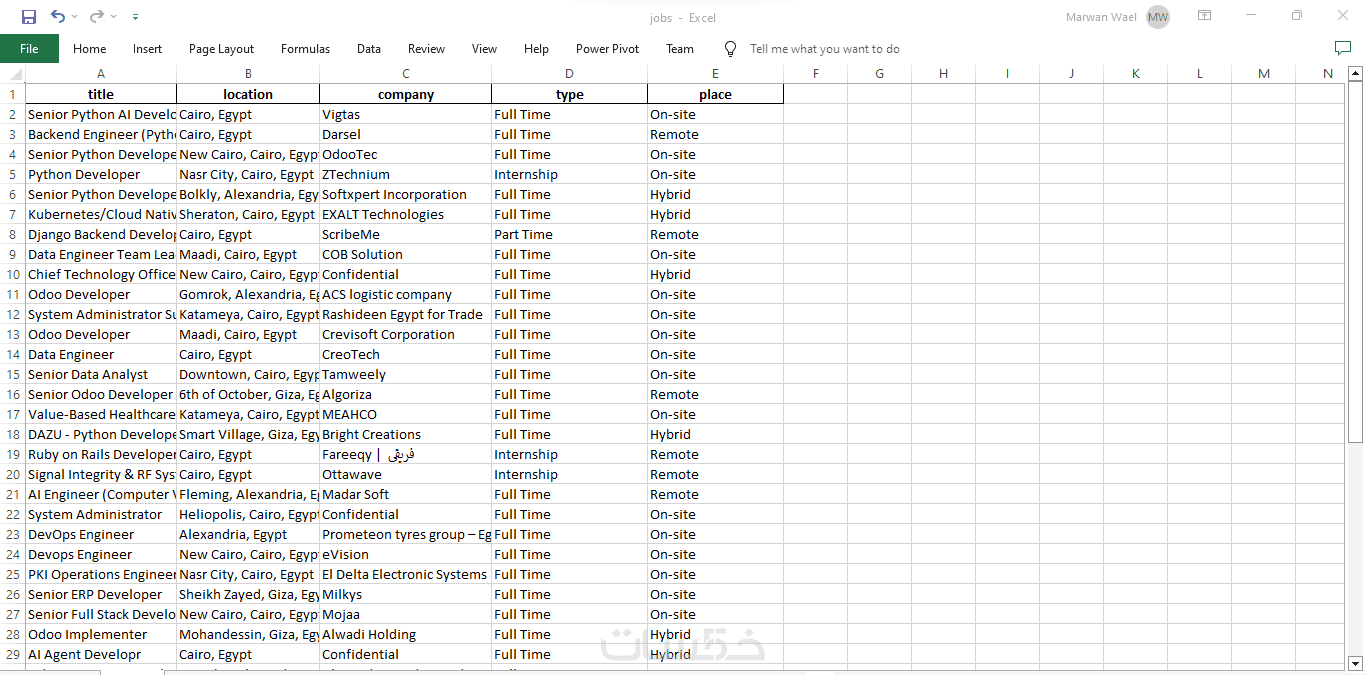This screenshot has height=675, width=1366.
Task: Select the 'DevOps Engineer' title cell
Action: pyautogui.click(x=101, y=534)
